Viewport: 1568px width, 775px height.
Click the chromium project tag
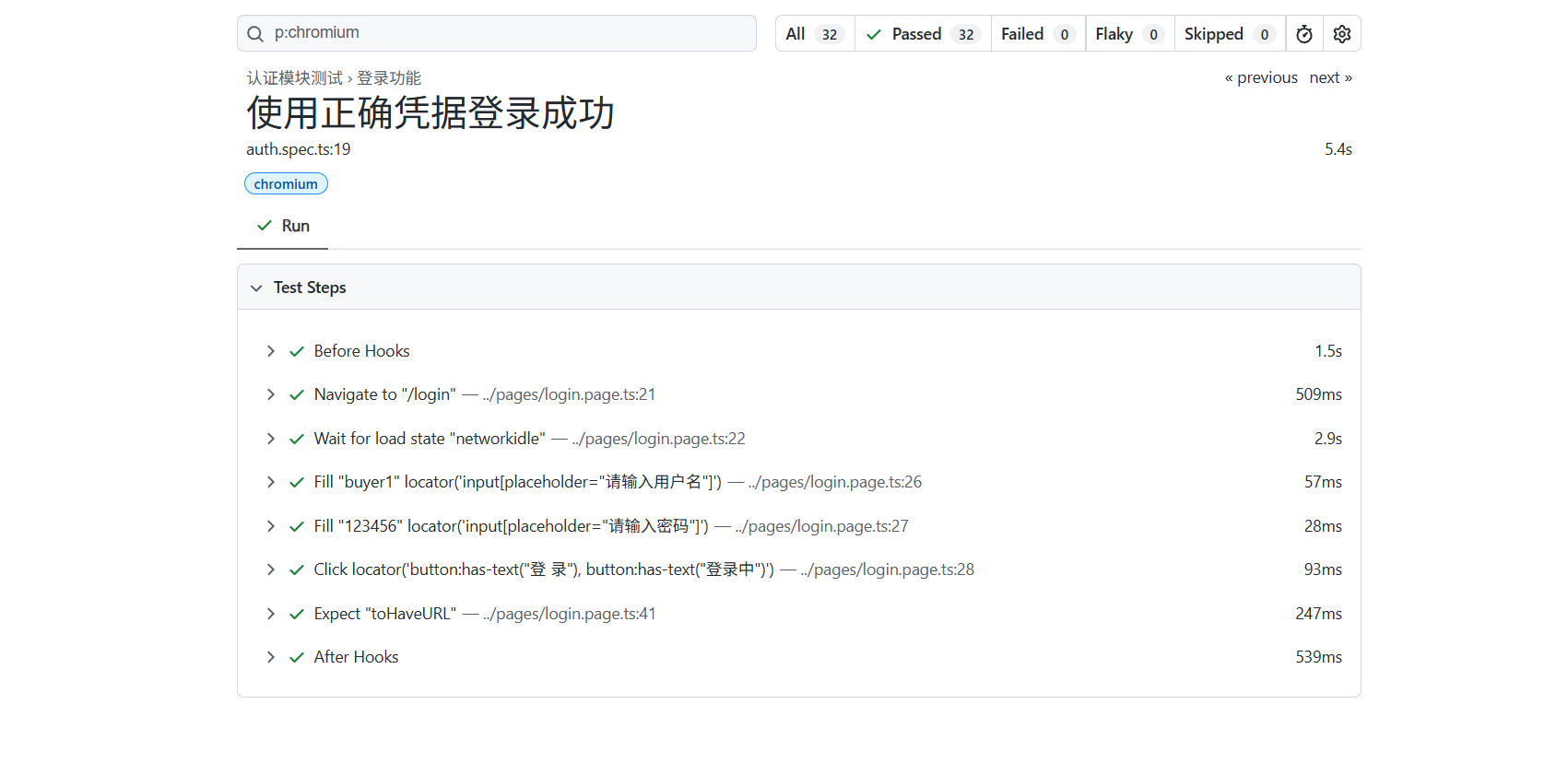pos(286,183)
